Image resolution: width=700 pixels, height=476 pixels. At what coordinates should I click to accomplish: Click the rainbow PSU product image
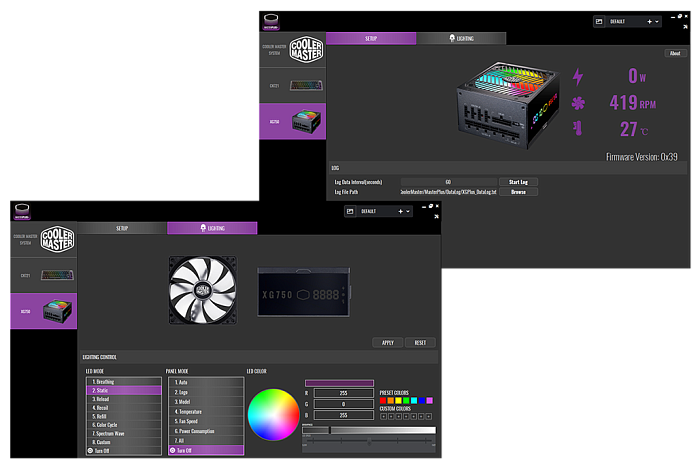coord(508,105)
